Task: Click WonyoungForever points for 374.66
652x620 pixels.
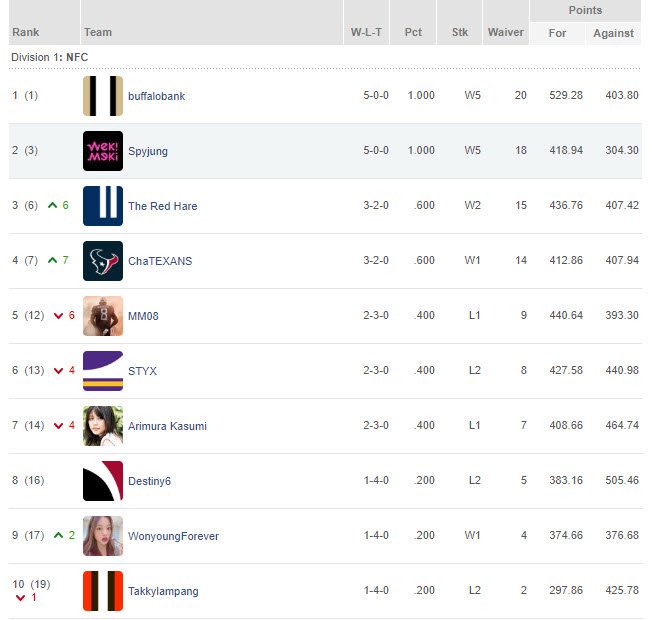Action: (566, 535)
